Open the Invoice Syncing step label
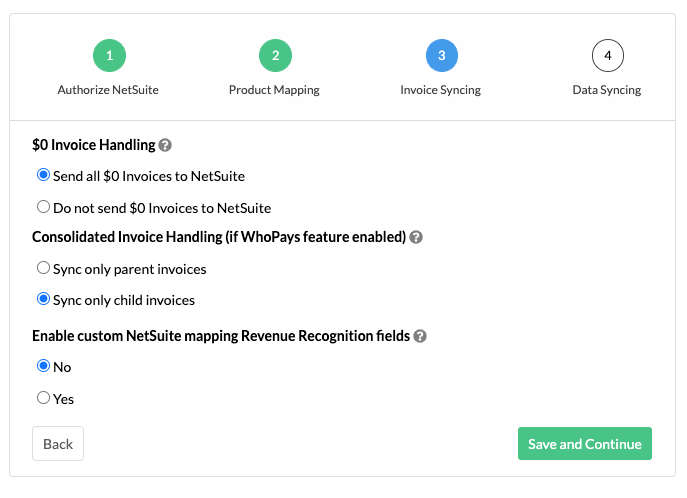Screen dimensions: 687x498 440,90
